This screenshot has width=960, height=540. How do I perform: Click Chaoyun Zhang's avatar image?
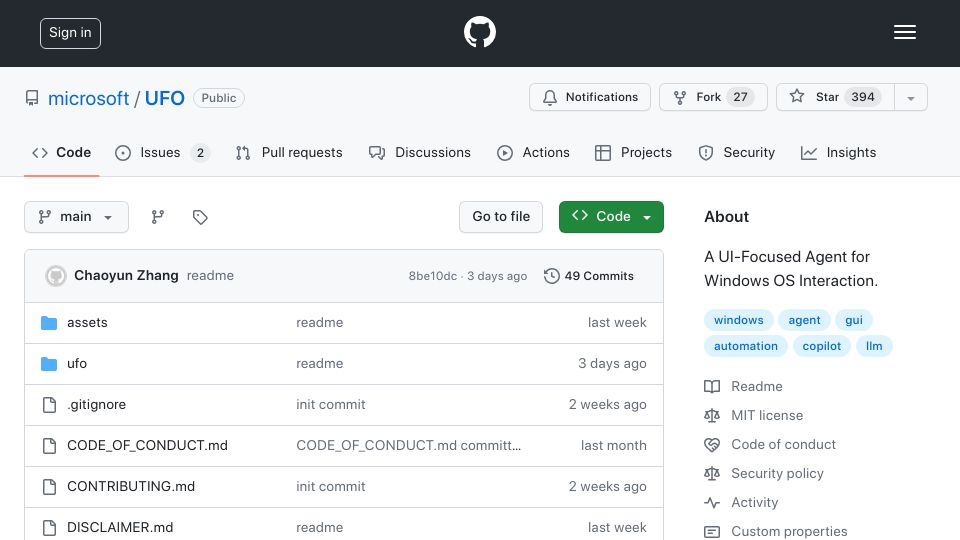tap(56, 276)
